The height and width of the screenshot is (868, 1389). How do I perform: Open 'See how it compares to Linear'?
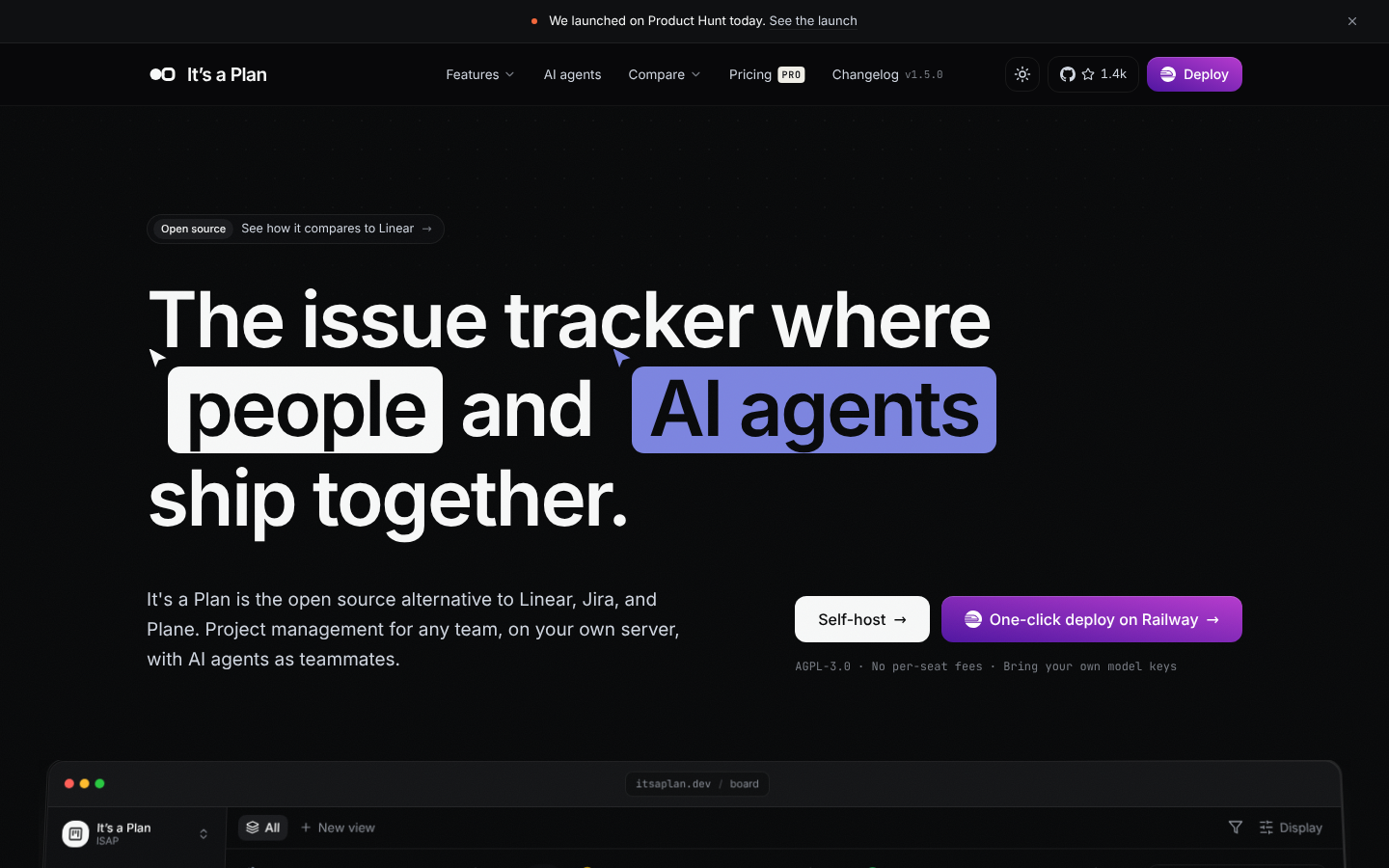click(x=295, y=229)
